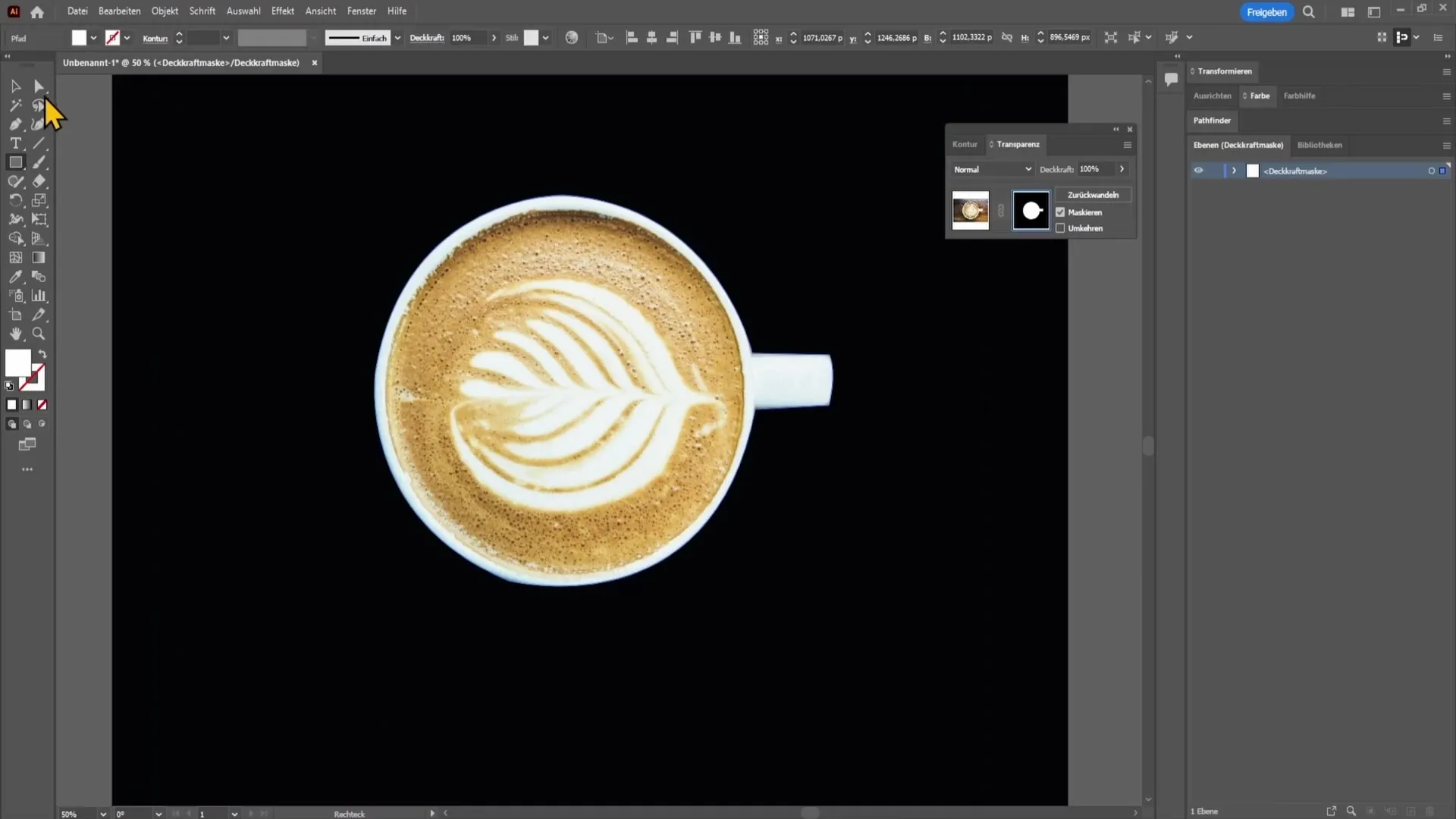Switch to the Kontur tab
This screenshot has height=819, width=1456.
click(x=965, y=144)
